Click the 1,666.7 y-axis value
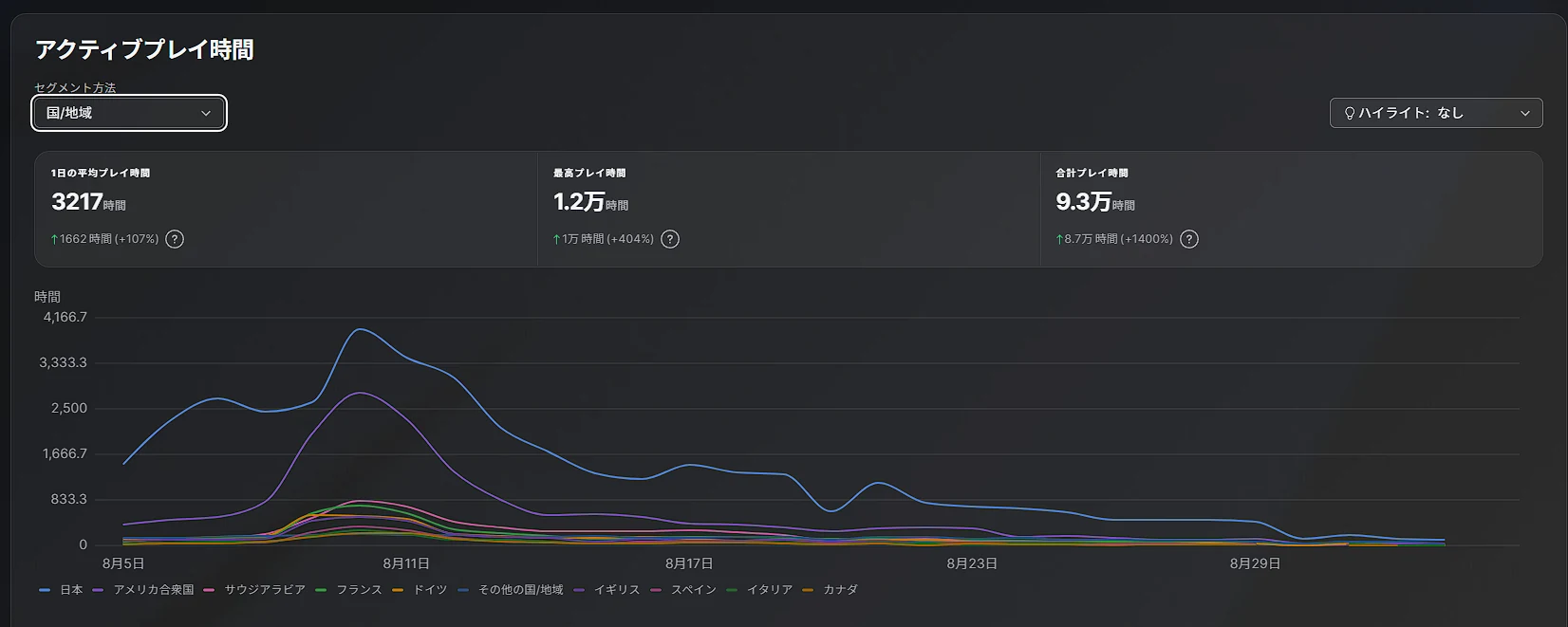Screen dimensions: 1568x627 click(65, 453)
